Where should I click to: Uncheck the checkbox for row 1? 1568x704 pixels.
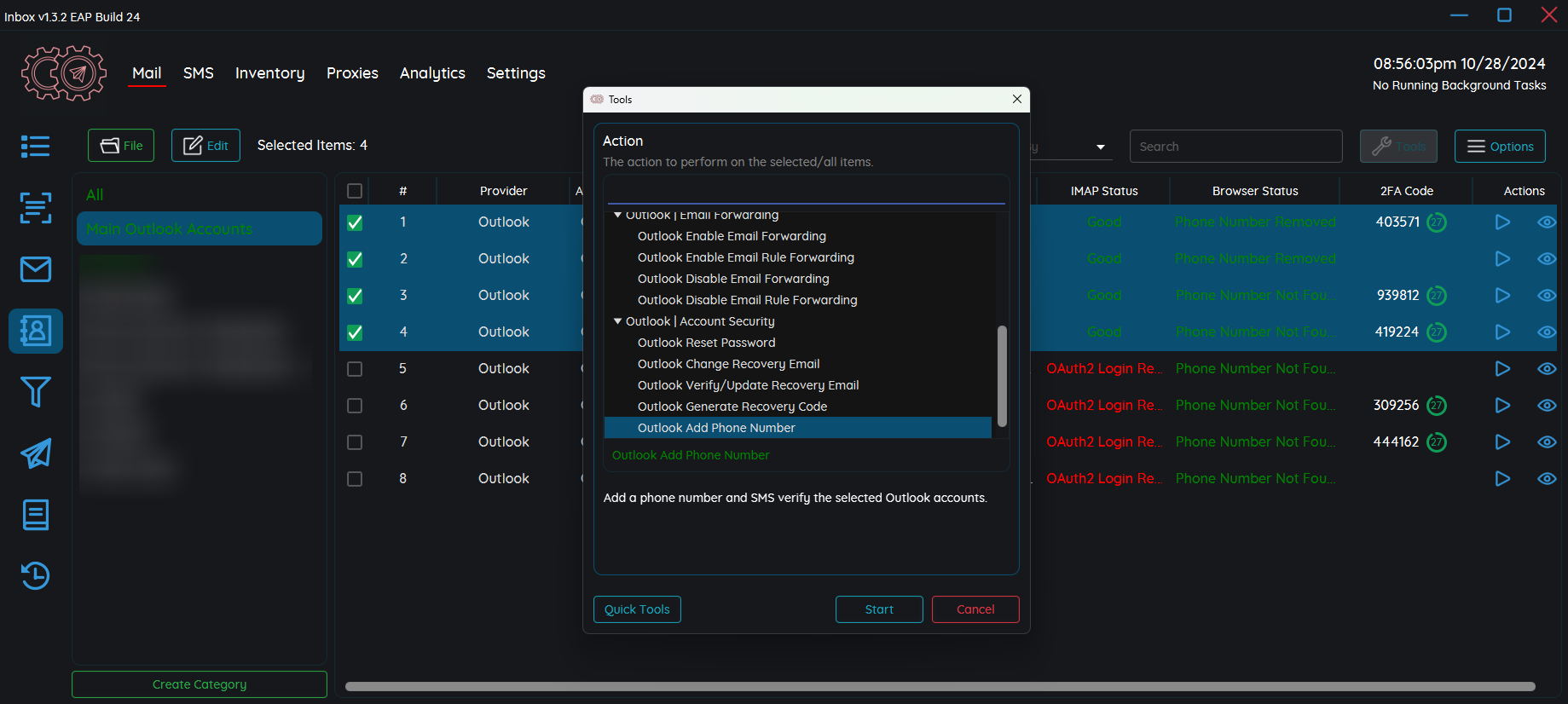(355, 222)
